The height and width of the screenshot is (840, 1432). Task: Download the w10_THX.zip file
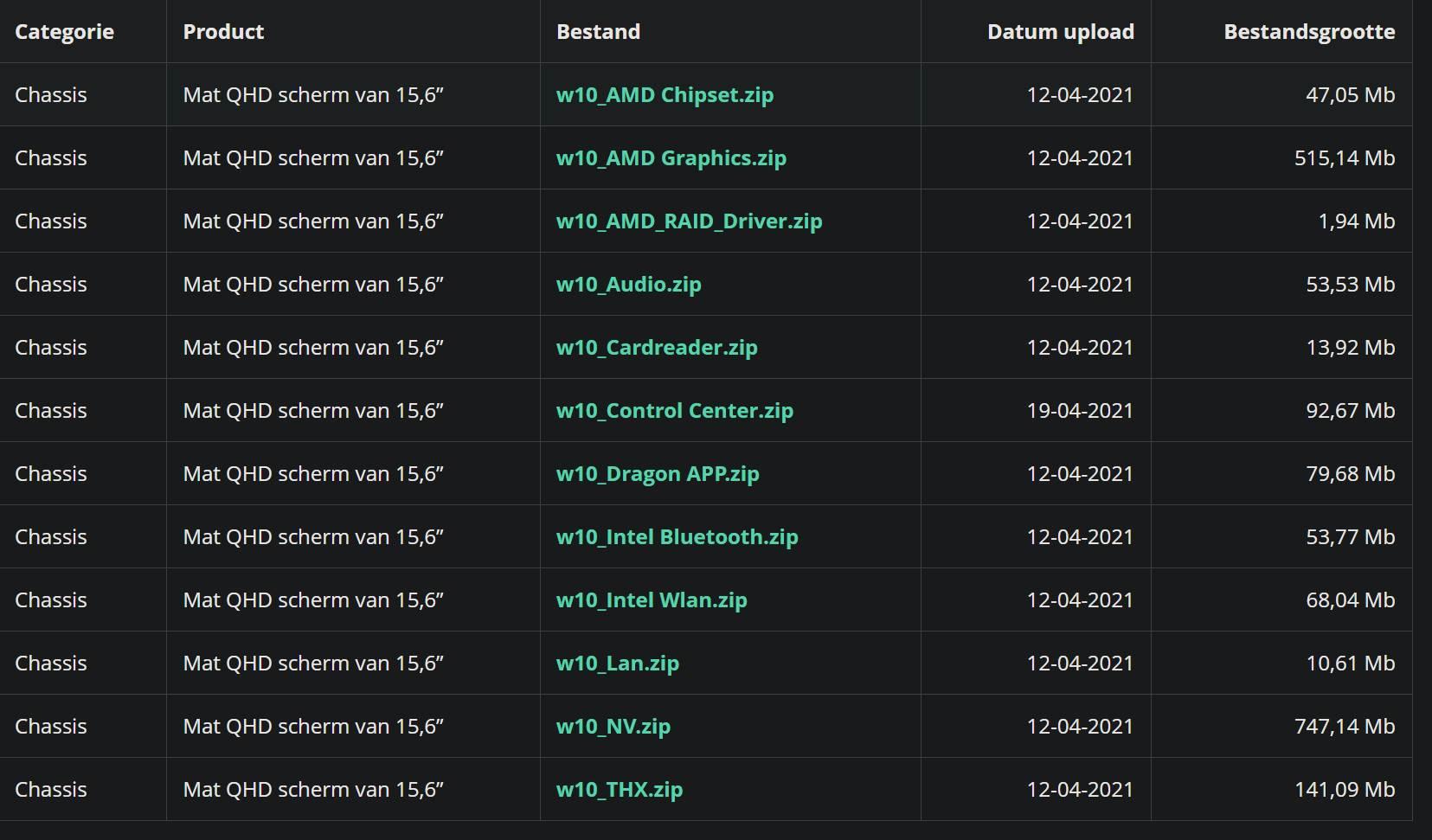click(x=620, y=790)
